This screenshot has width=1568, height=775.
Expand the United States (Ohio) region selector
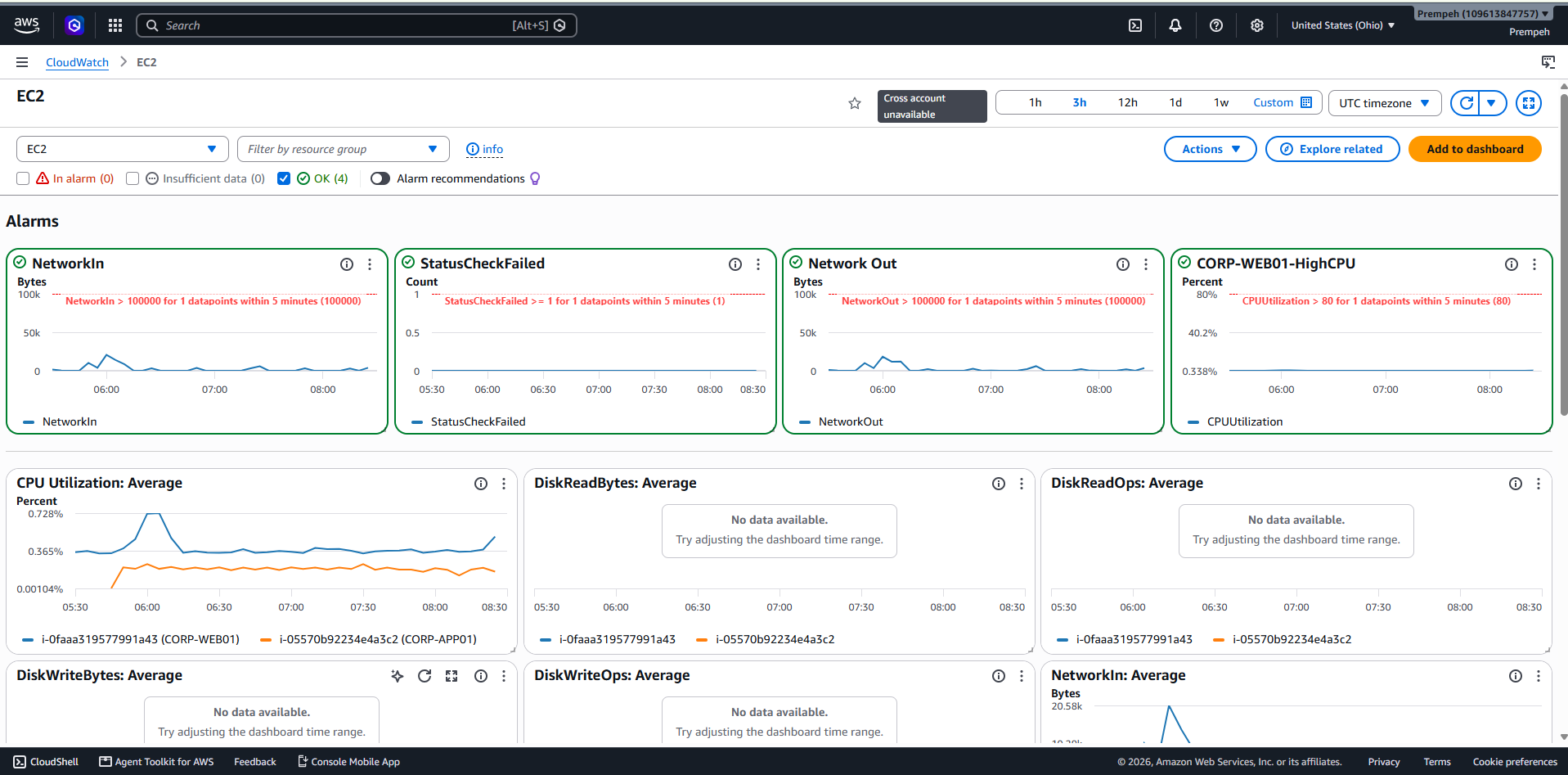pos(1343,25)
